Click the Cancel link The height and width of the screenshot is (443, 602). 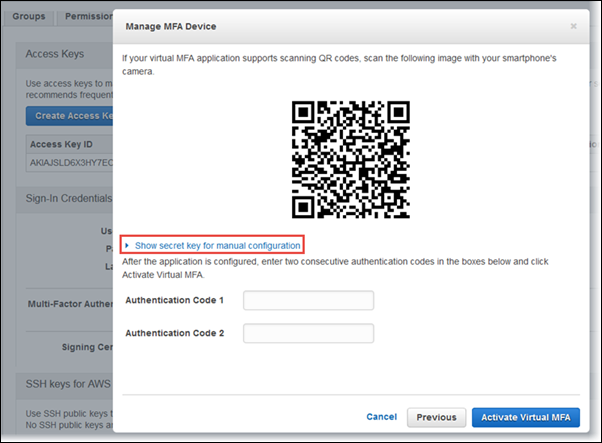tap(381, 417)
